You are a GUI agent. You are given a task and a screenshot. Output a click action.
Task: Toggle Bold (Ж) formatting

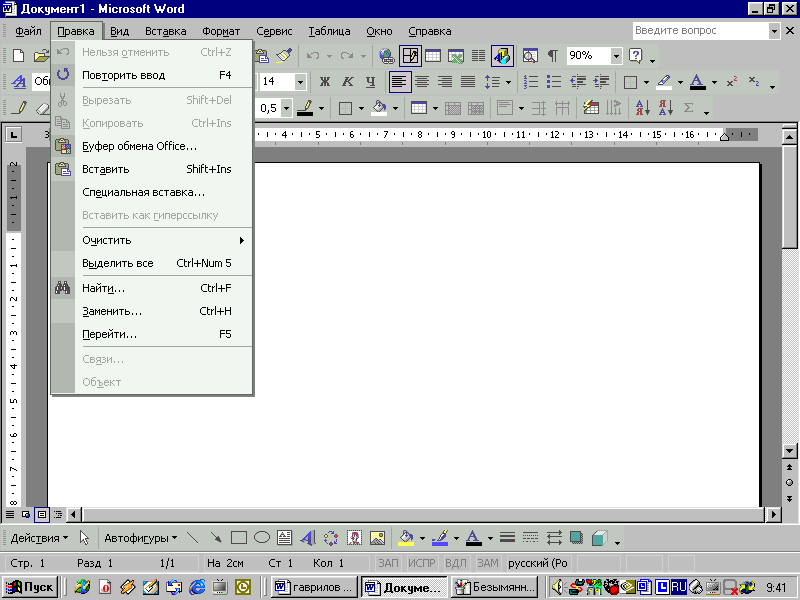(x=324, y=82)
